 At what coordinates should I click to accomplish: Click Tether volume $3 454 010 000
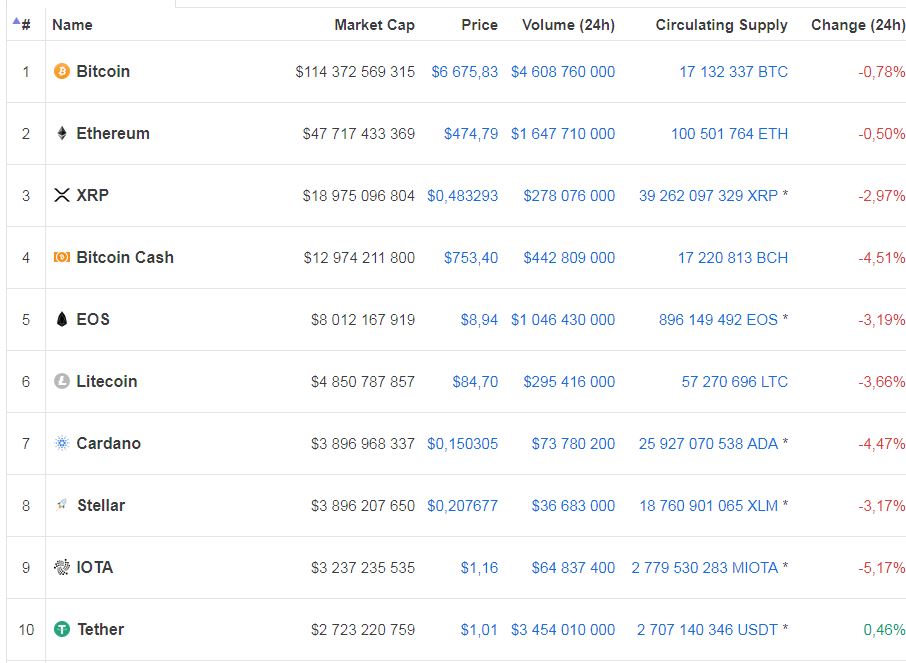pyautogui.click(x=563, y=629)
